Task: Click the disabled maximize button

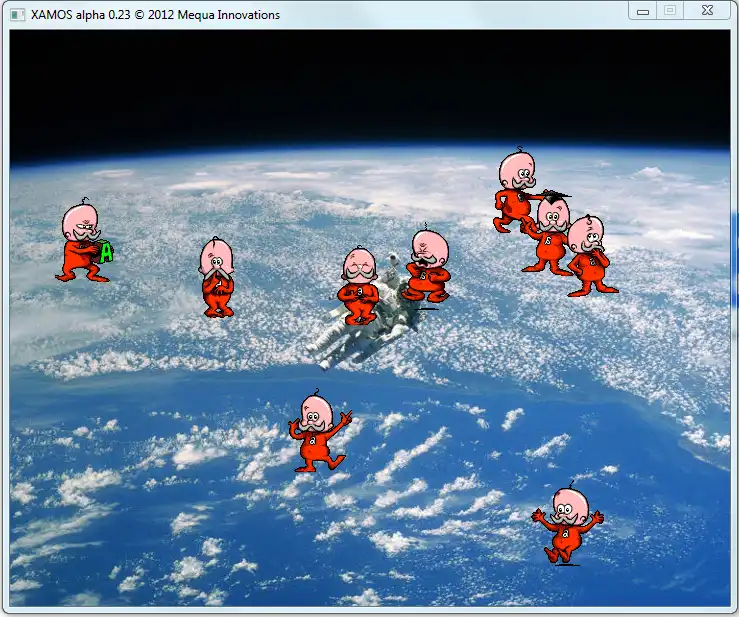Action: pos(670,11)
